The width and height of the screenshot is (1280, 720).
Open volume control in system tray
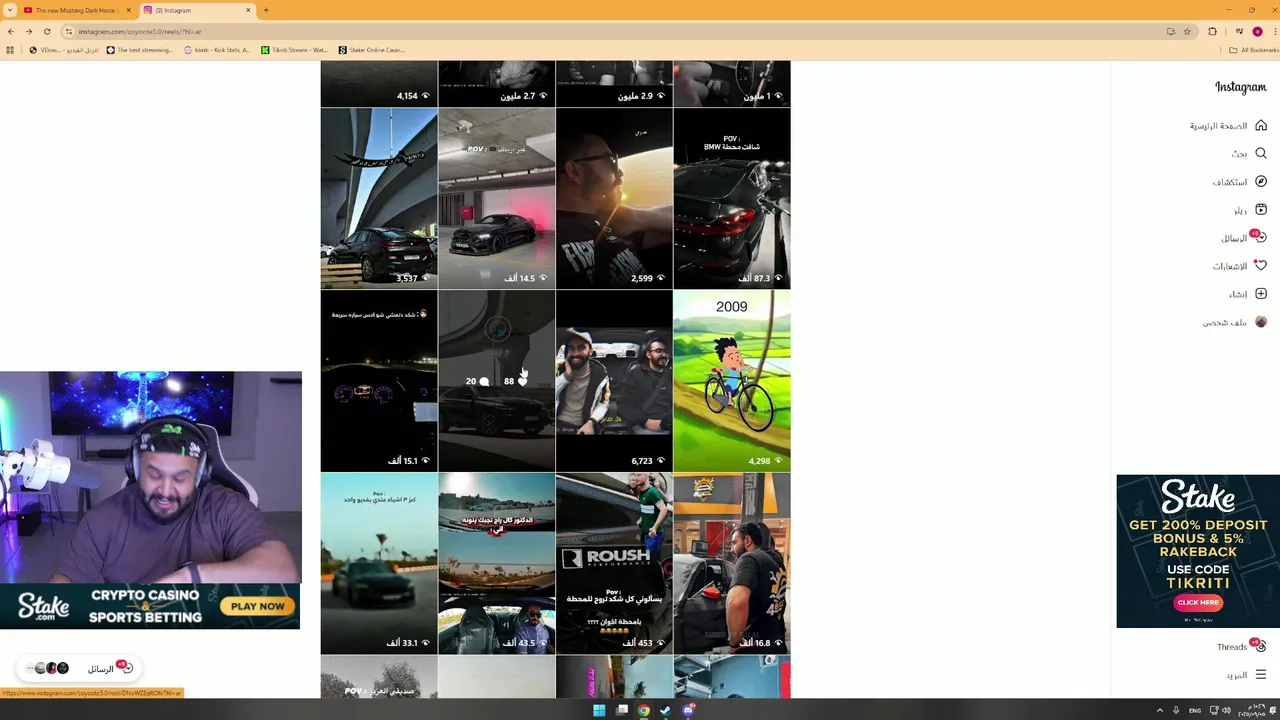[1226, 710]
